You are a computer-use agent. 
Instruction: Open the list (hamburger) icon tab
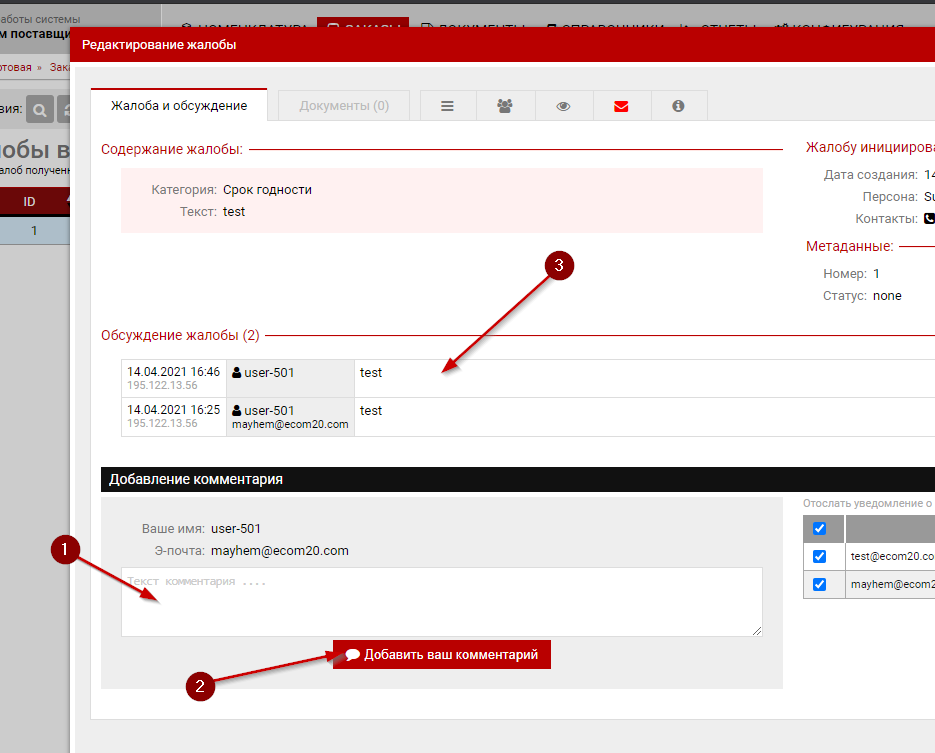pos(448,106)
